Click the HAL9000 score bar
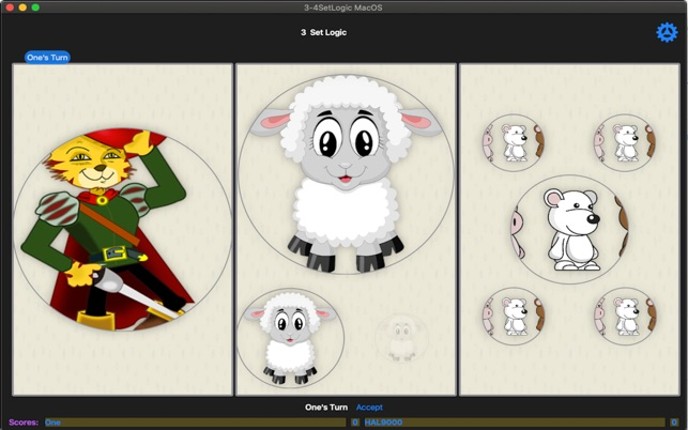 pos(515,422)
